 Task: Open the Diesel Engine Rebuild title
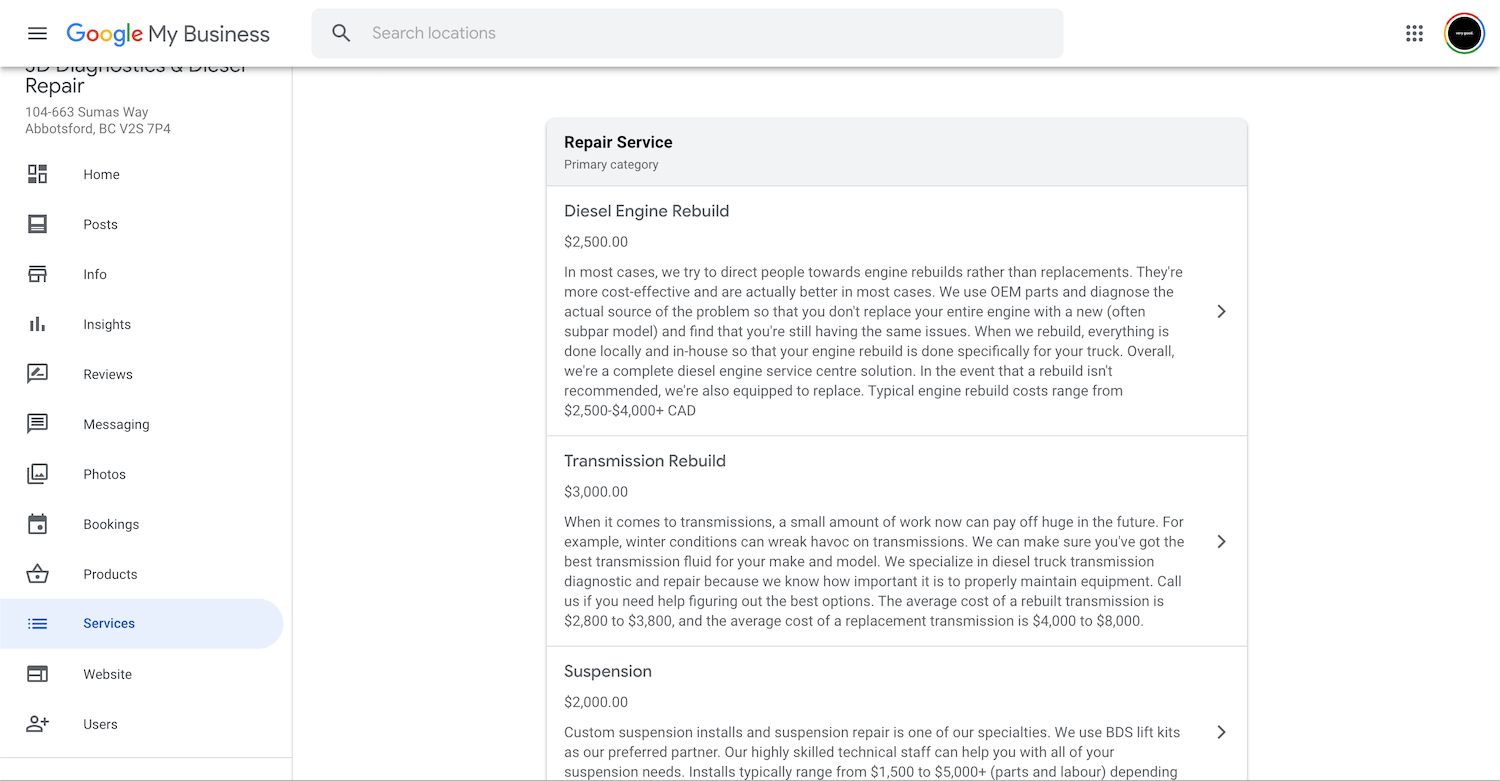pyautogui.click(x=646, y=211)
